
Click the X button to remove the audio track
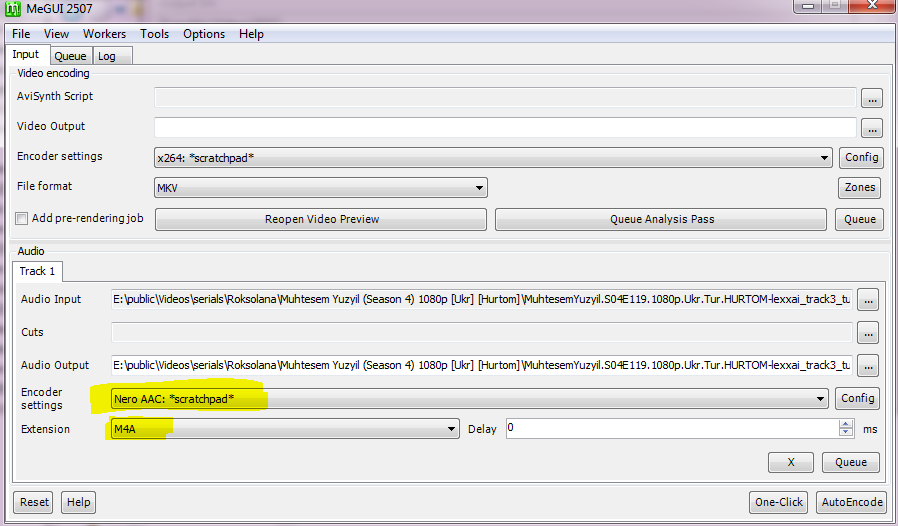click(790, 462)
